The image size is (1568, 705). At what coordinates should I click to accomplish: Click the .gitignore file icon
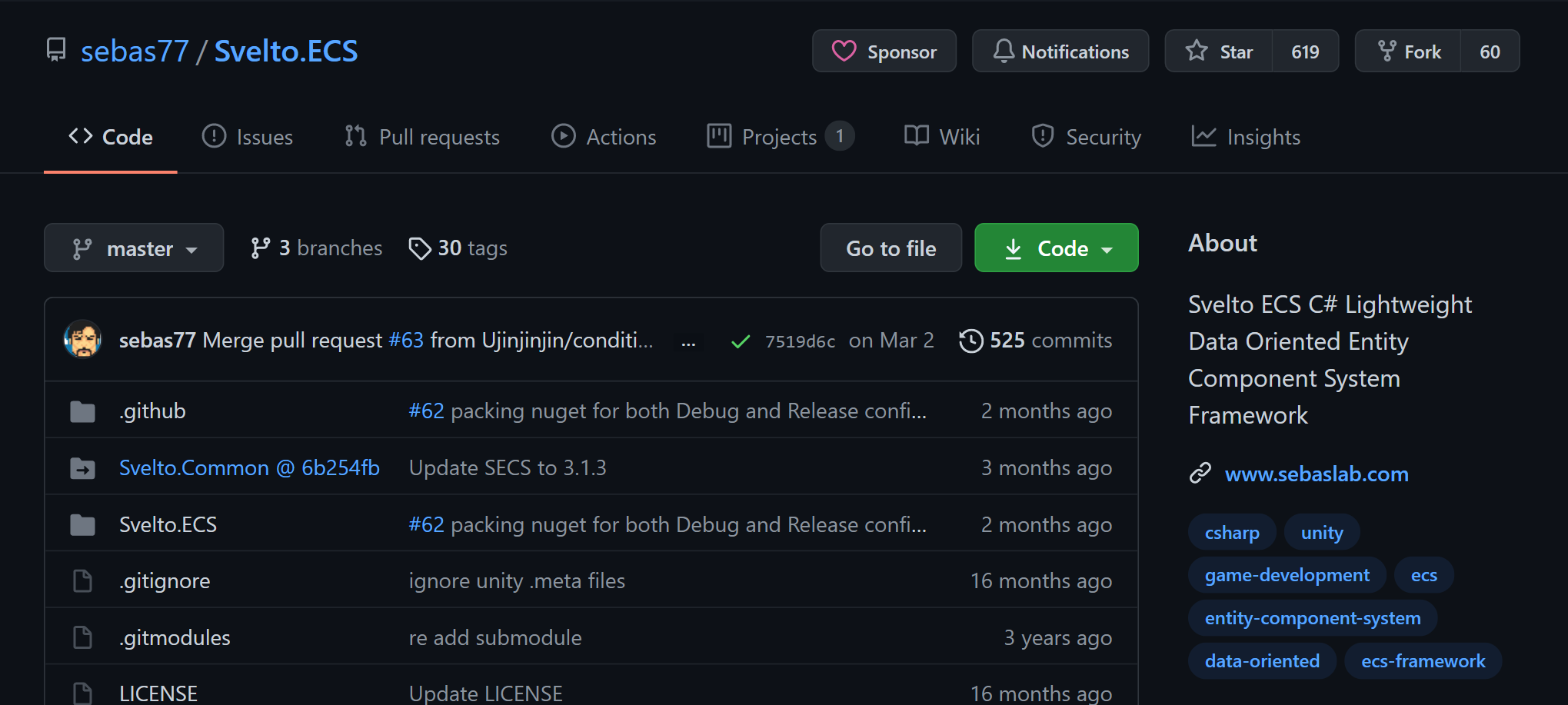click(x=82, y=581)
